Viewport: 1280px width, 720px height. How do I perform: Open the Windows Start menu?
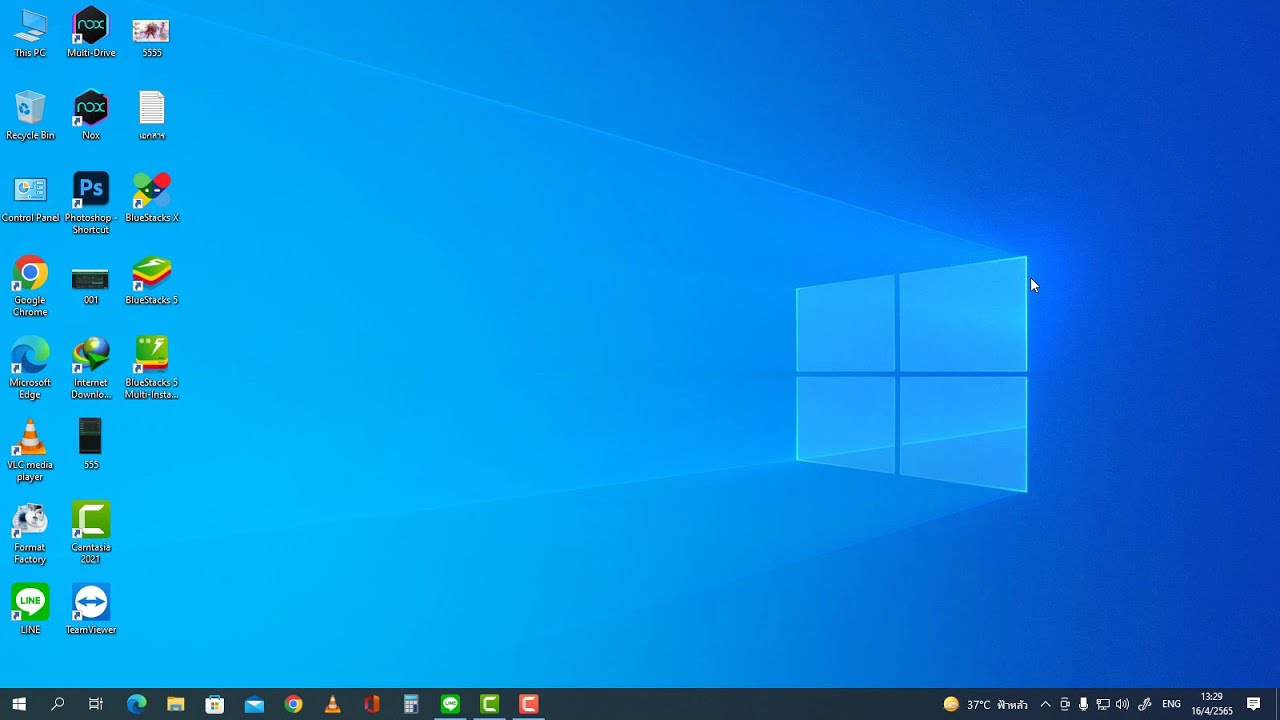coord(19,704)
